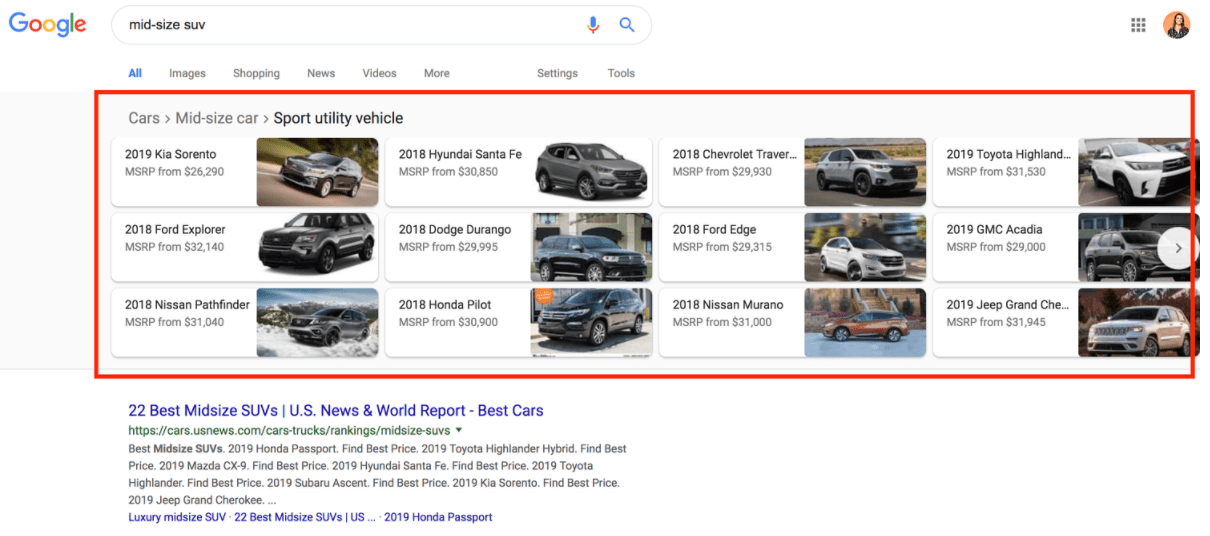Image resolution: width=1210 pixels, height=536 pixels.
Task: Open the Google apps grid
Action: (1138, 25)
